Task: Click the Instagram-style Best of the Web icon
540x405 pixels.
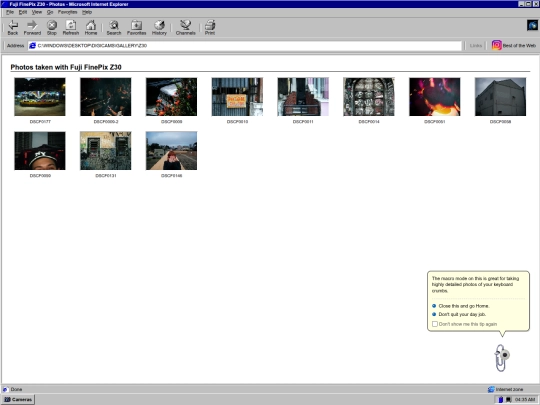Action: (496, 45)
